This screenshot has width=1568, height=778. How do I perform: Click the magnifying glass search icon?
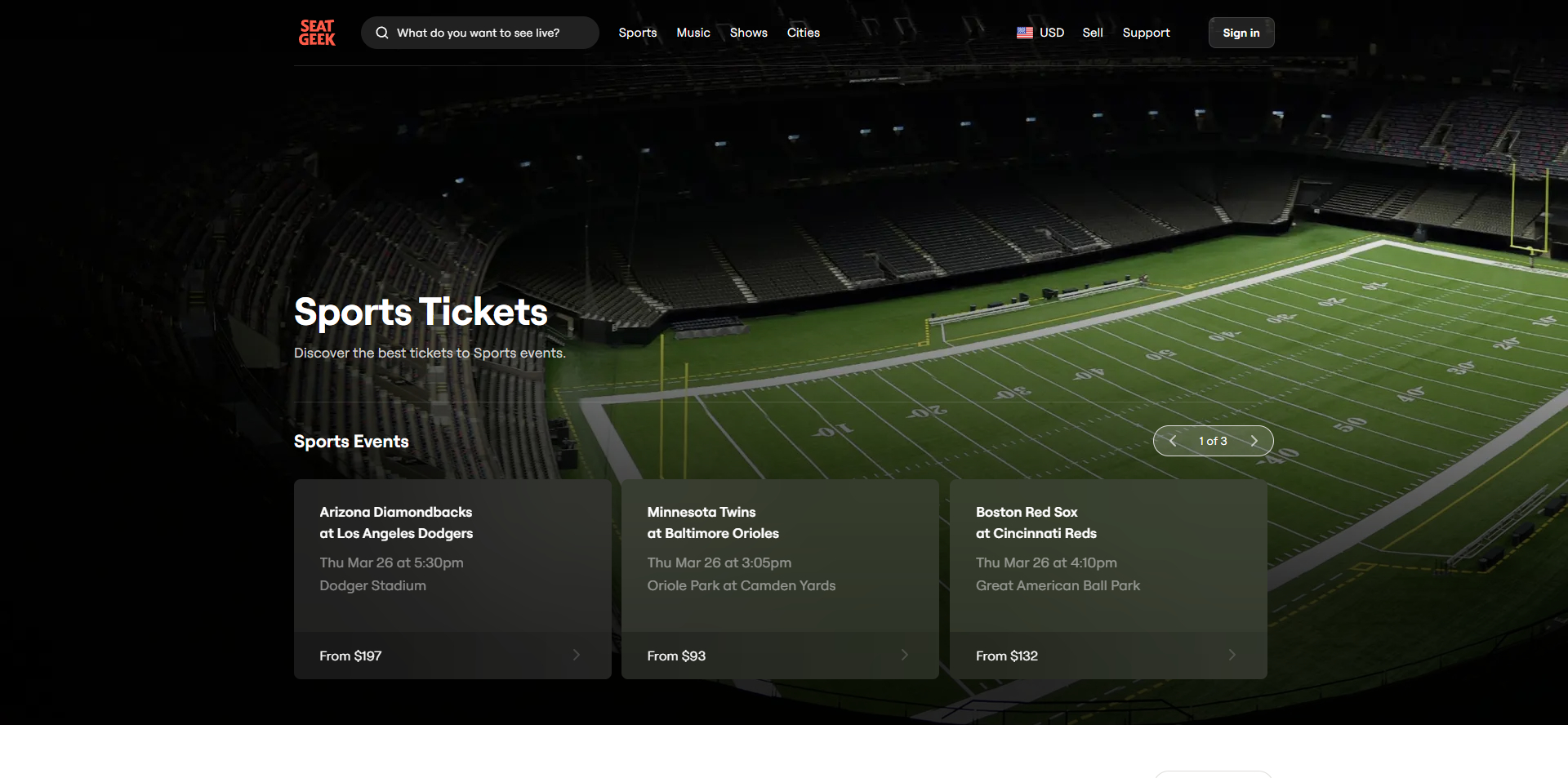coord(381,33)
